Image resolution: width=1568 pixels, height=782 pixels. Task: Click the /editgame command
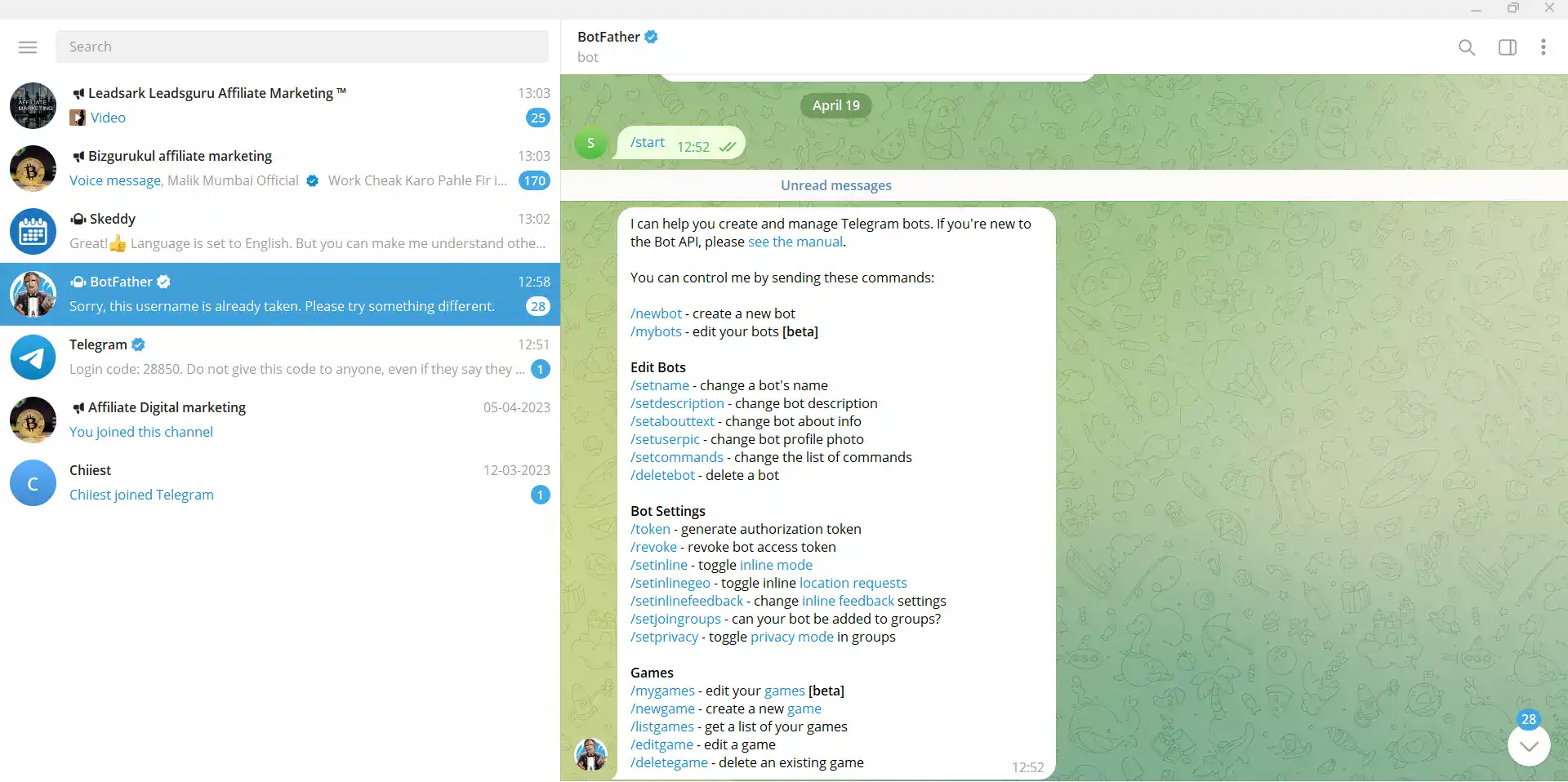(x=661, y=744)
